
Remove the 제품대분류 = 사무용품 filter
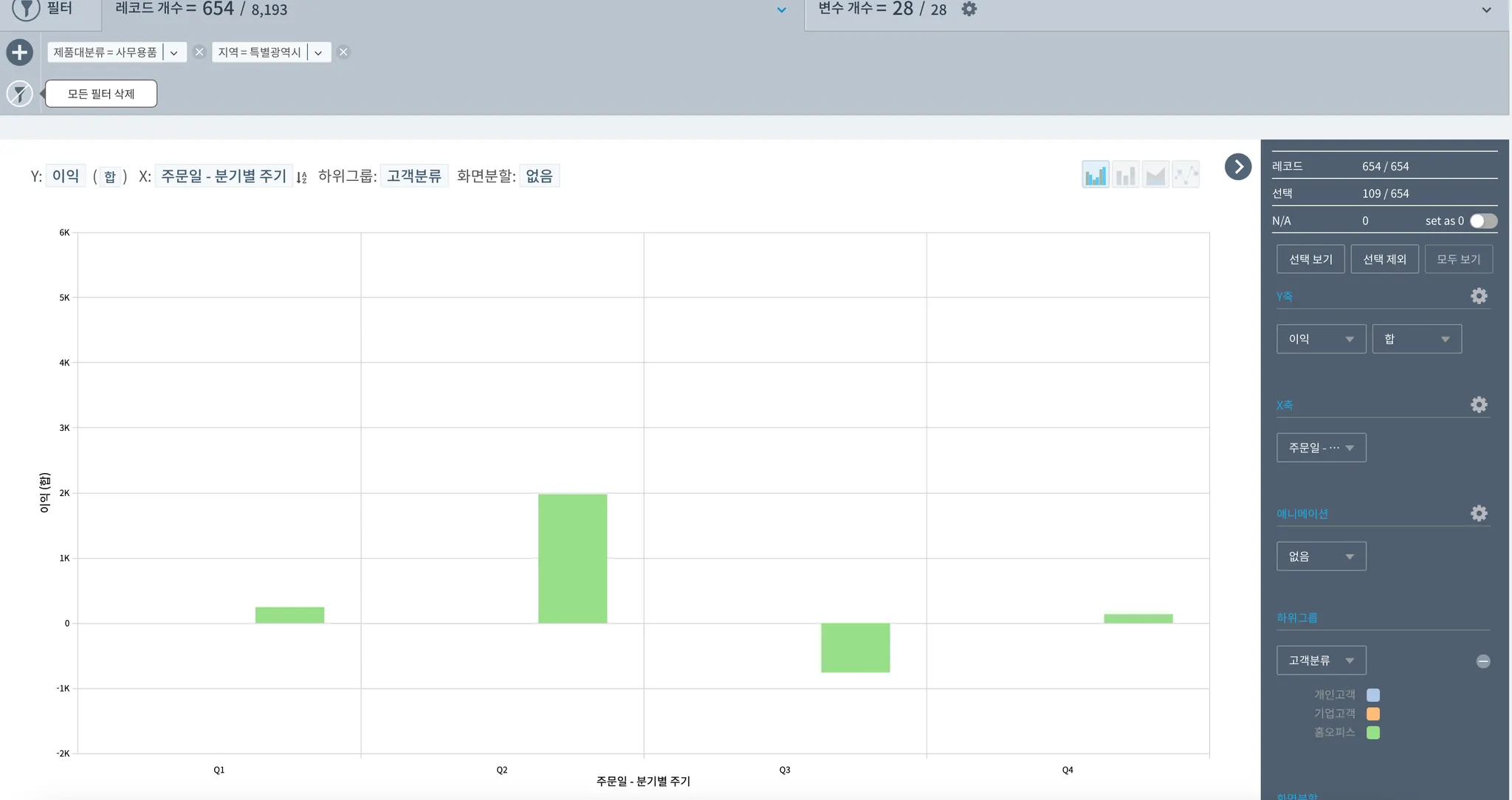click(x=199, y=52)
